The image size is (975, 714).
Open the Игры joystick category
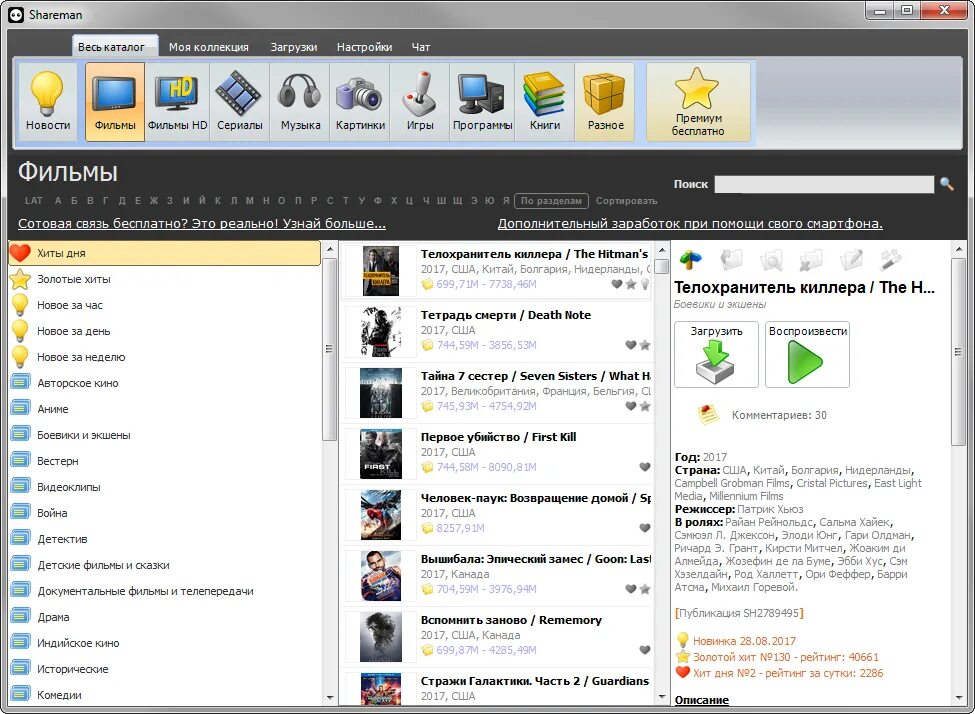coord(420,101)
